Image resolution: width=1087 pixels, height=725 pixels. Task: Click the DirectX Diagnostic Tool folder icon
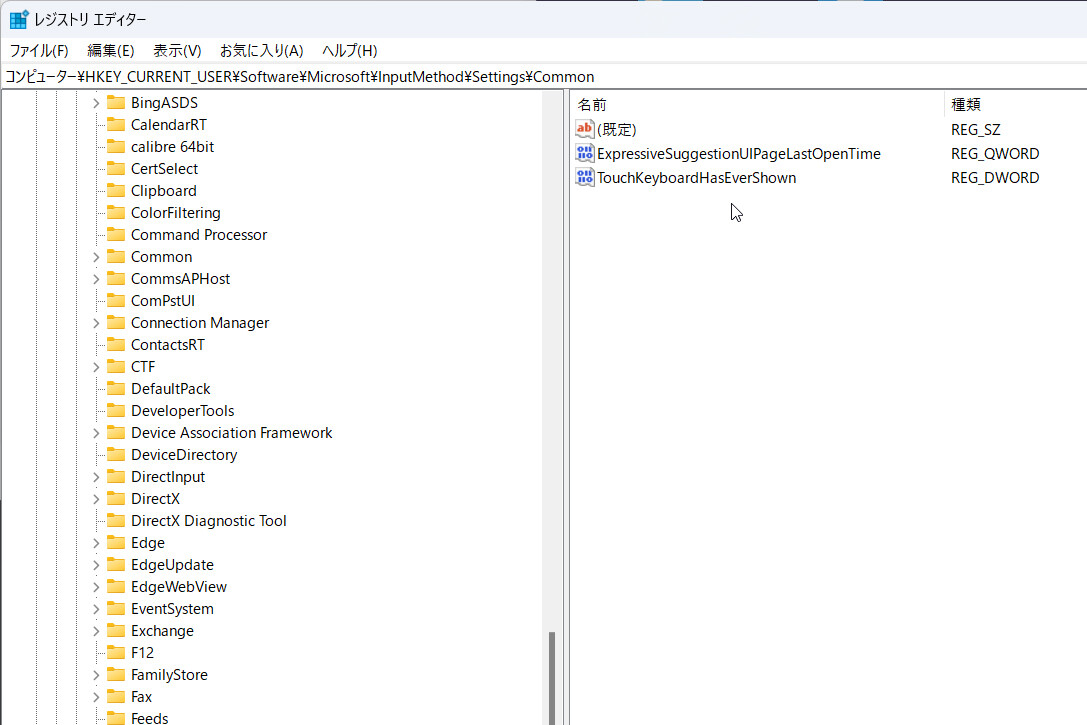point(115,521)
